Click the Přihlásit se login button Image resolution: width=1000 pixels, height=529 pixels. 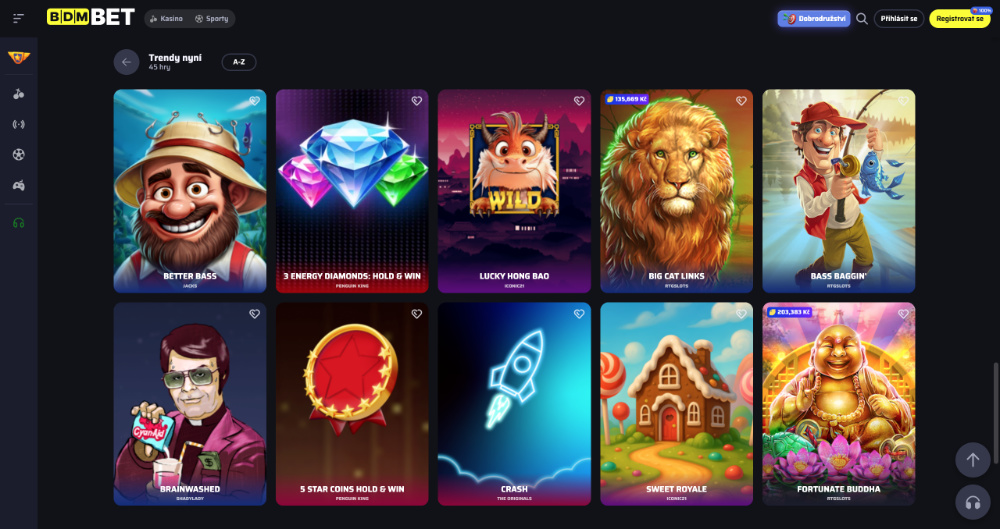(x=899, y=19)
